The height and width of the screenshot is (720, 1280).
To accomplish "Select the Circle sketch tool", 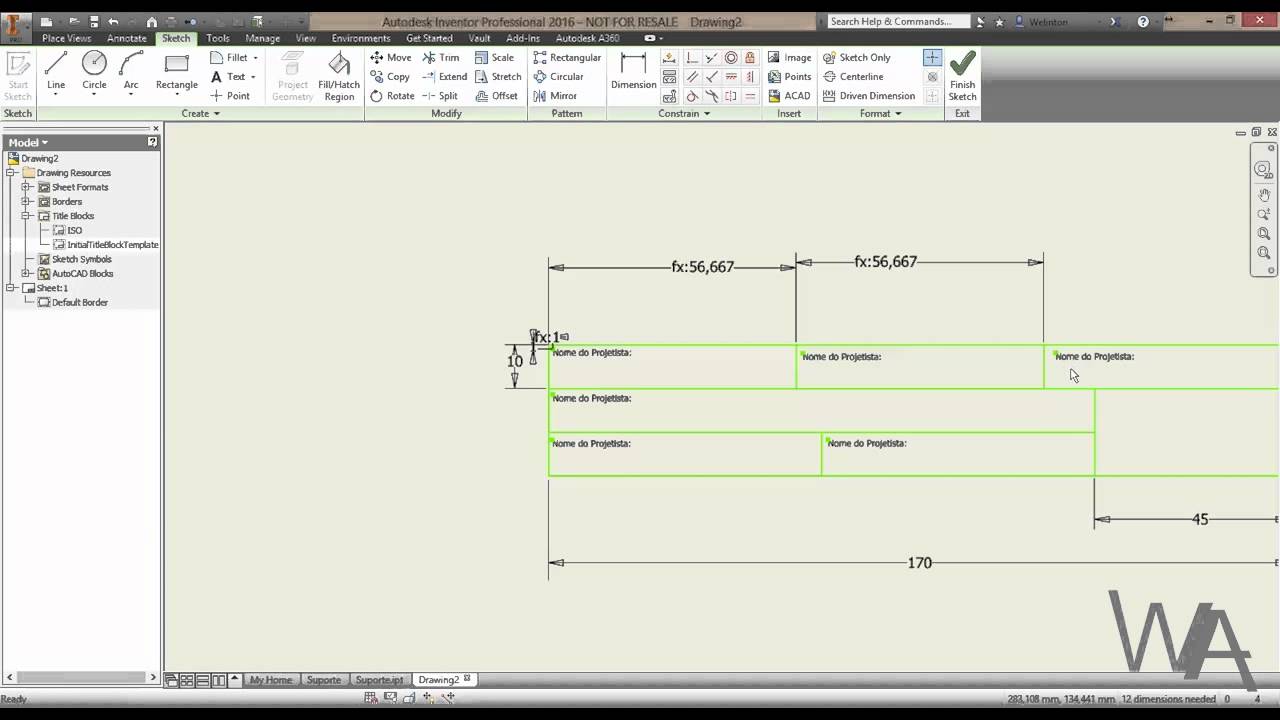I will (x=94, y=71).
